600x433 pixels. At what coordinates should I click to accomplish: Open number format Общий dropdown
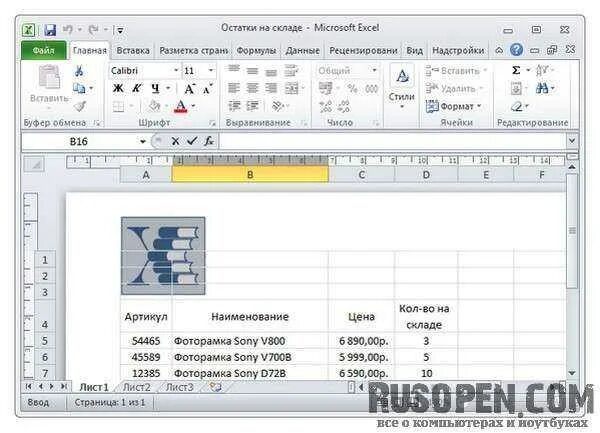[x=374, y=70]
